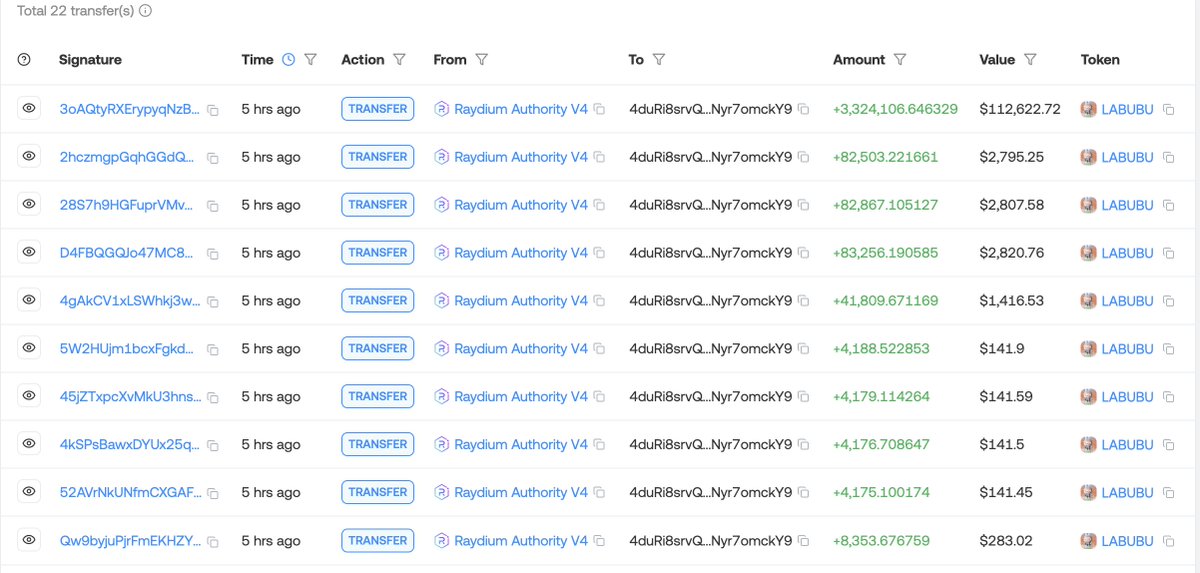Click eye icon for 52AVrNkUNfmCXGAF row

(x=29, y=492)
